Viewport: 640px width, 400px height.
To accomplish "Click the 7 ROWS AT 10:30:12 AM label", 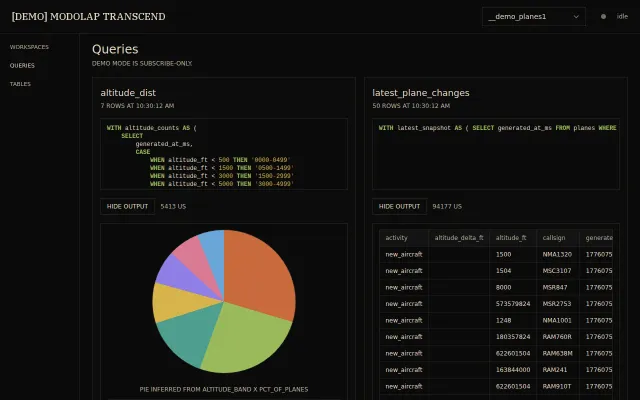I will (x=137, y=106).
